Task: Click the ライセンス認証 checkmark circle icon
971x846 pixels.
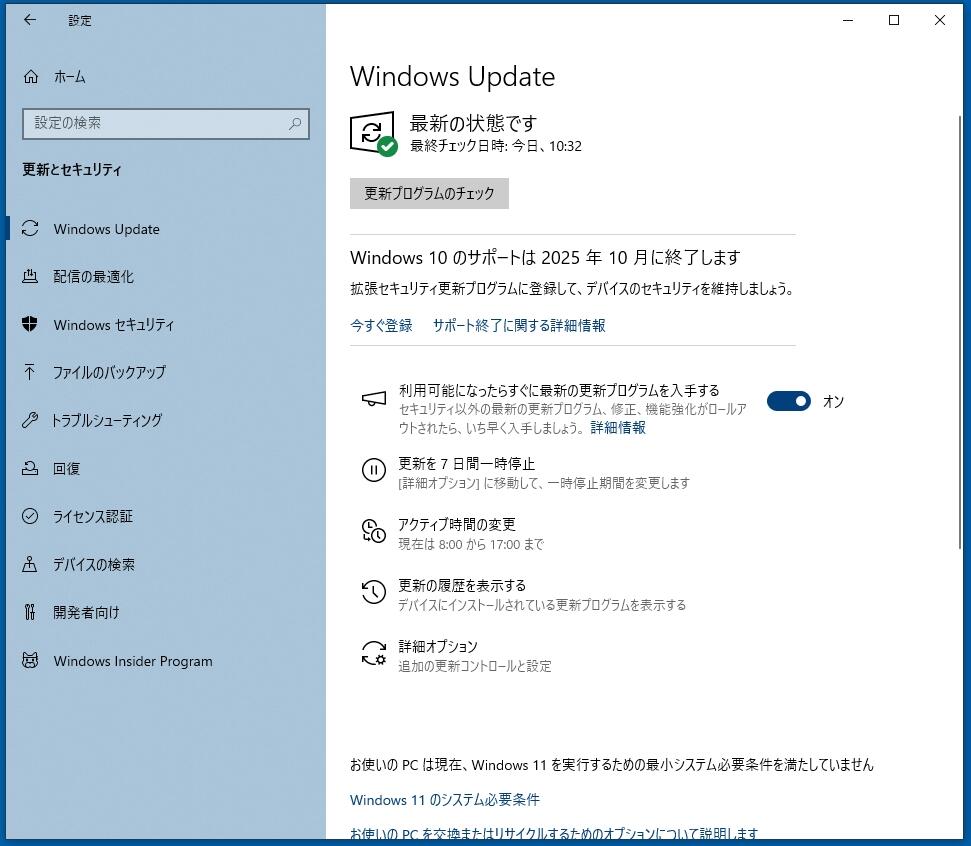Action: tap(30, 516)
